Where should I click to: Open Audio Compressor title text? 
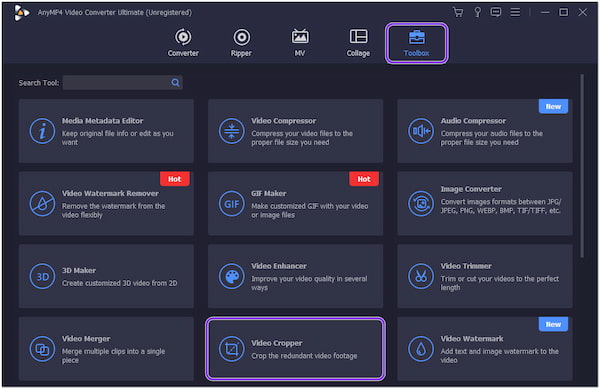pos(473,121)
